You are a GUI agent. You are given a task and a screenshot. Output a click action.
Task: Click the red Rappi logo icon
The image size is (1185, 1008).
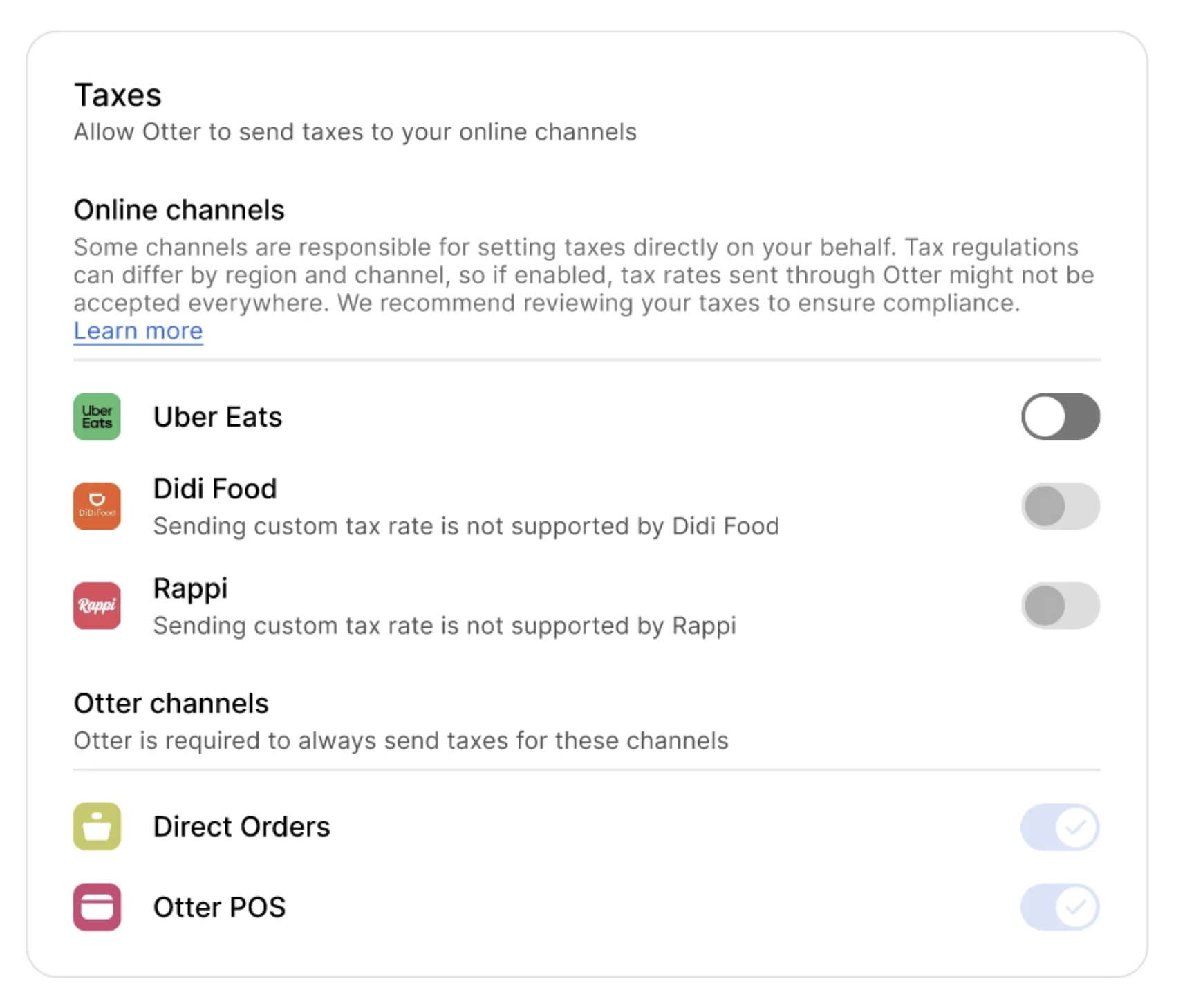coord(97,606)
